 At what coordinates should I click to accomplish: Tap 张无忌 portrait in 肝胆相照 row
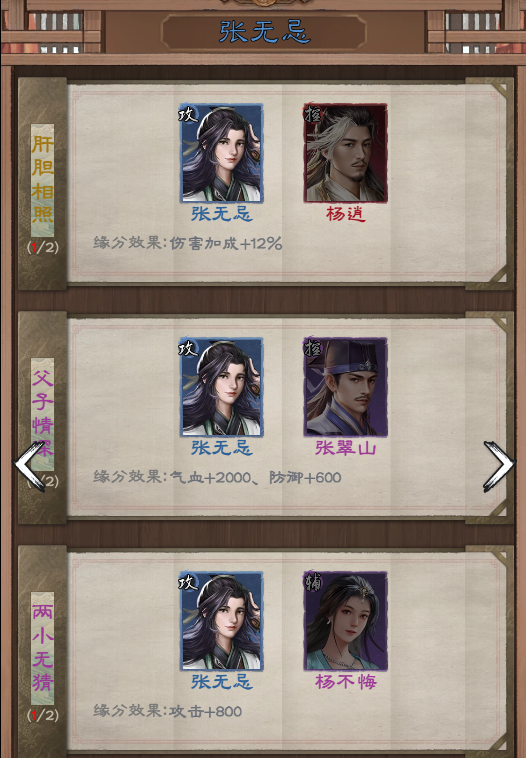(x=221, y=153)
